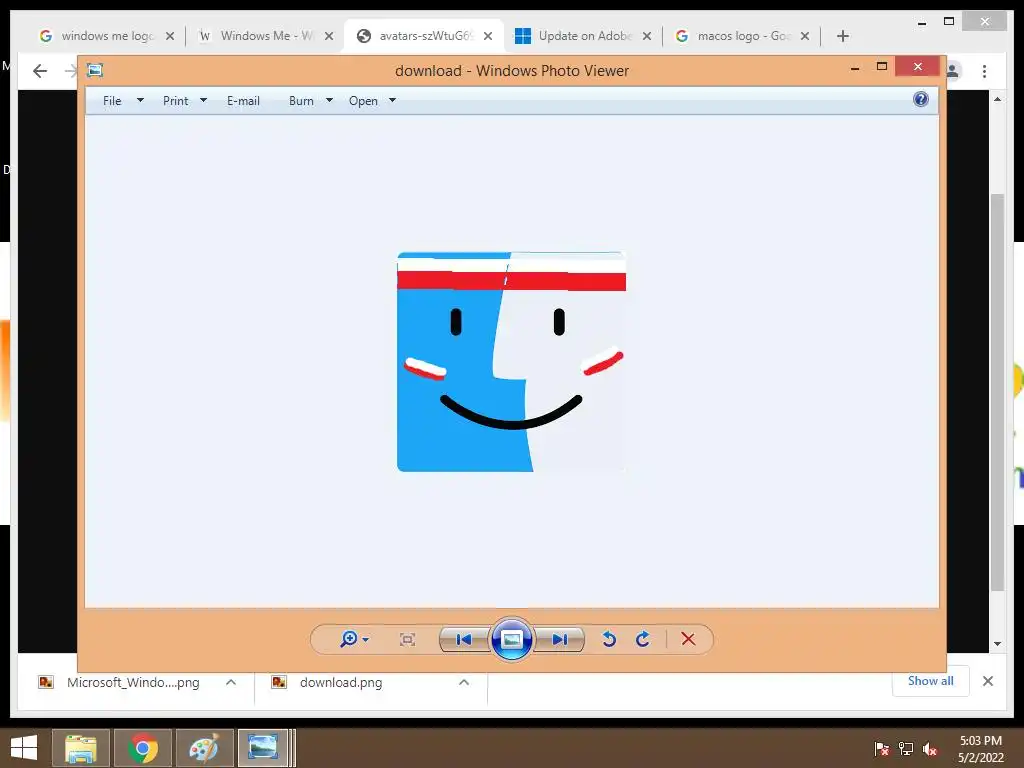The height and width of the screenshot is (768, 1024).
Task: Expand the Print menu dropdown arrow
Action: [203, 101]
